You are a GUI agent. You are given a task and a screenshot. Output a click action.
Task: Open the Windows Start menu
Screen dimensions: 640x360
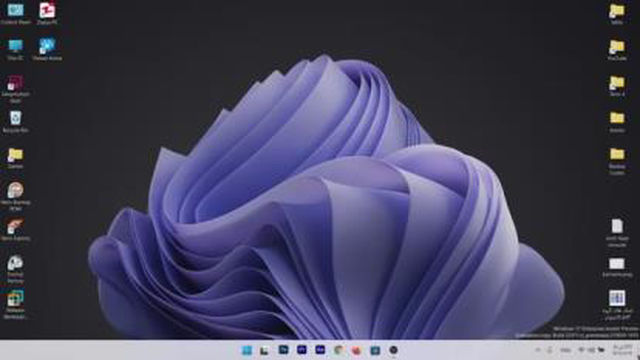247,350
